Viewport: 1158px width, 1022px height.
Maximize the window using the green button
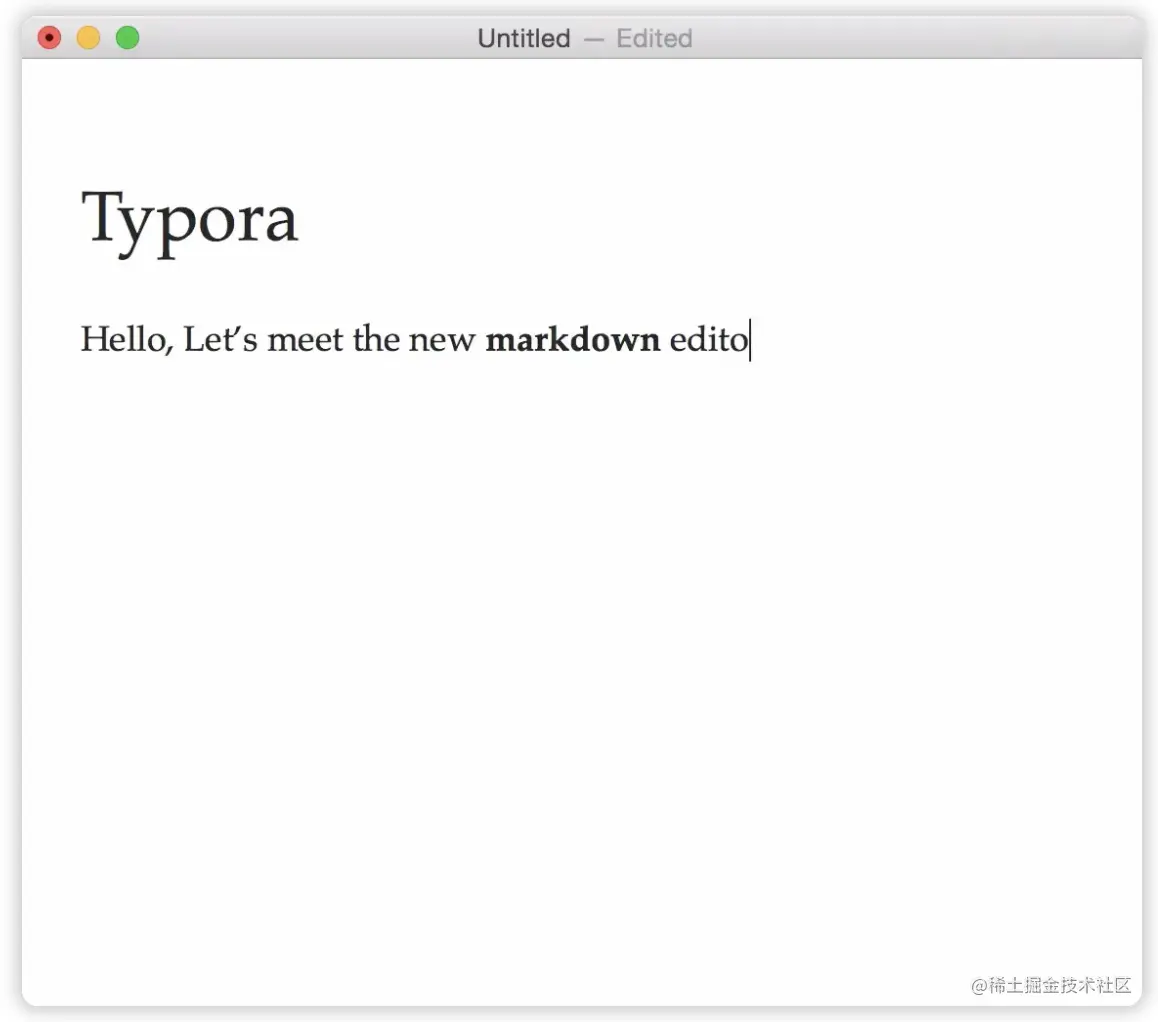(x=128, y=38)
